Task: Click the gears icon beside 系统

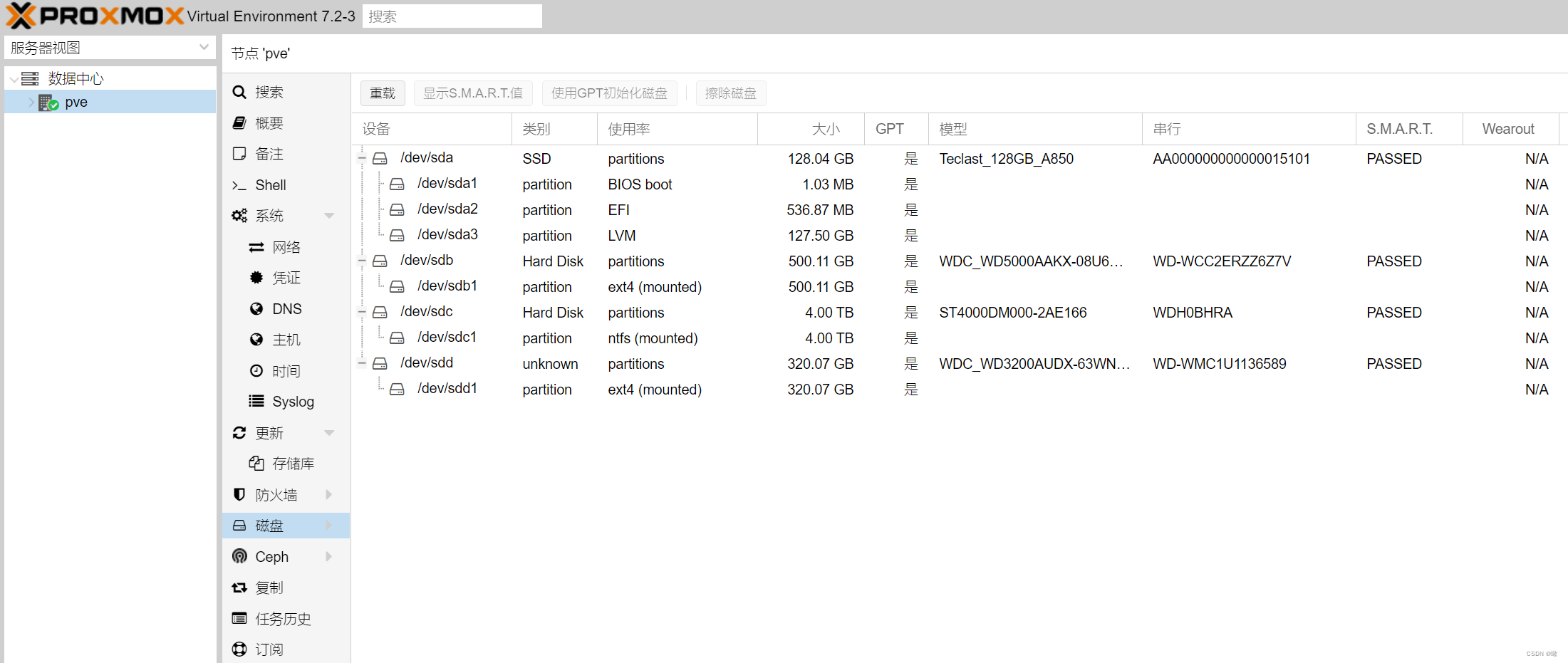Action: [x=239, y=216]
